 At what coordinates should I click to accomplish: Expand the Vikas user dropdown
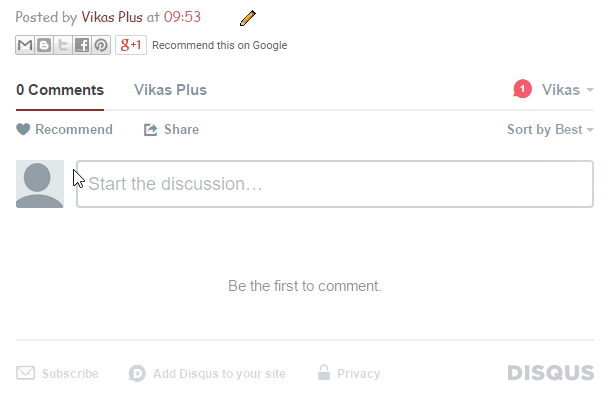(x=568, y=90)
